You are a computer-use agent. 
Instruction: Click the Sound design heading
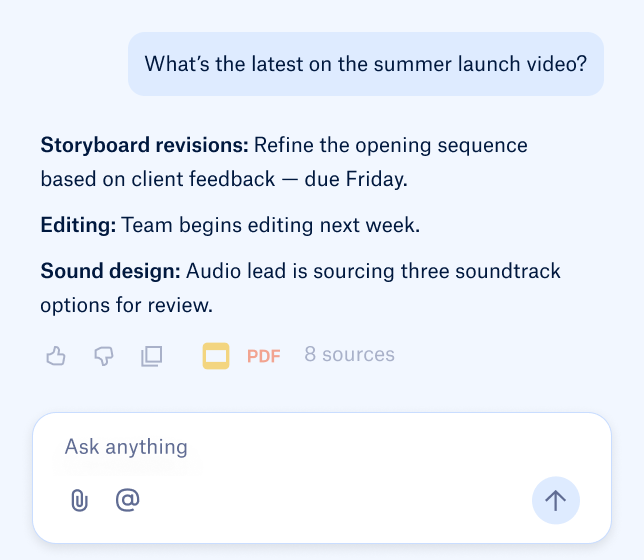pyautogui.click(x=110, y=271)
